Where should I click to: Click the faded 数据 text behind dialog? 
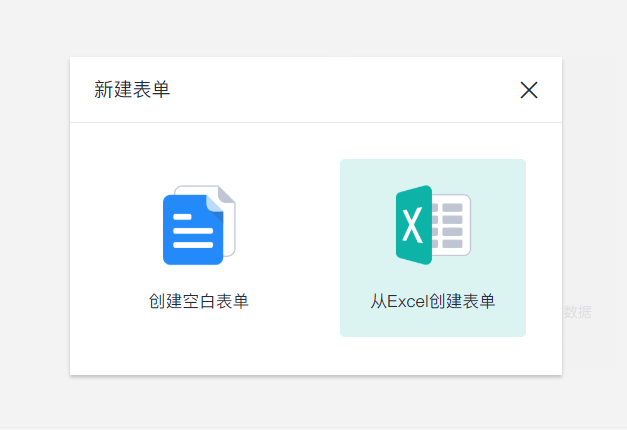577,312
